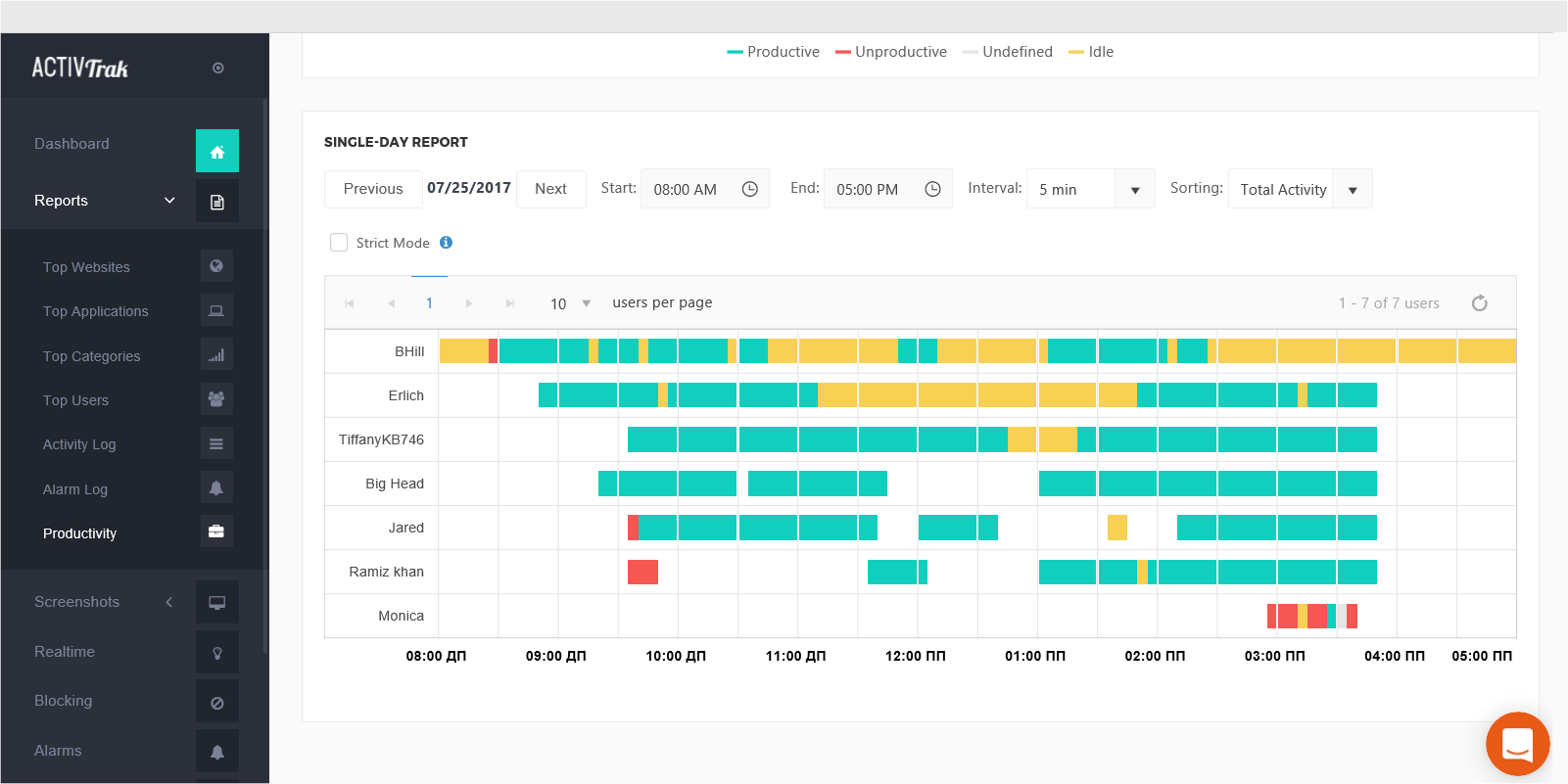Open Realtime in the sidebar
This screenshot has height=784, width=1568.
tap(65, 652)
